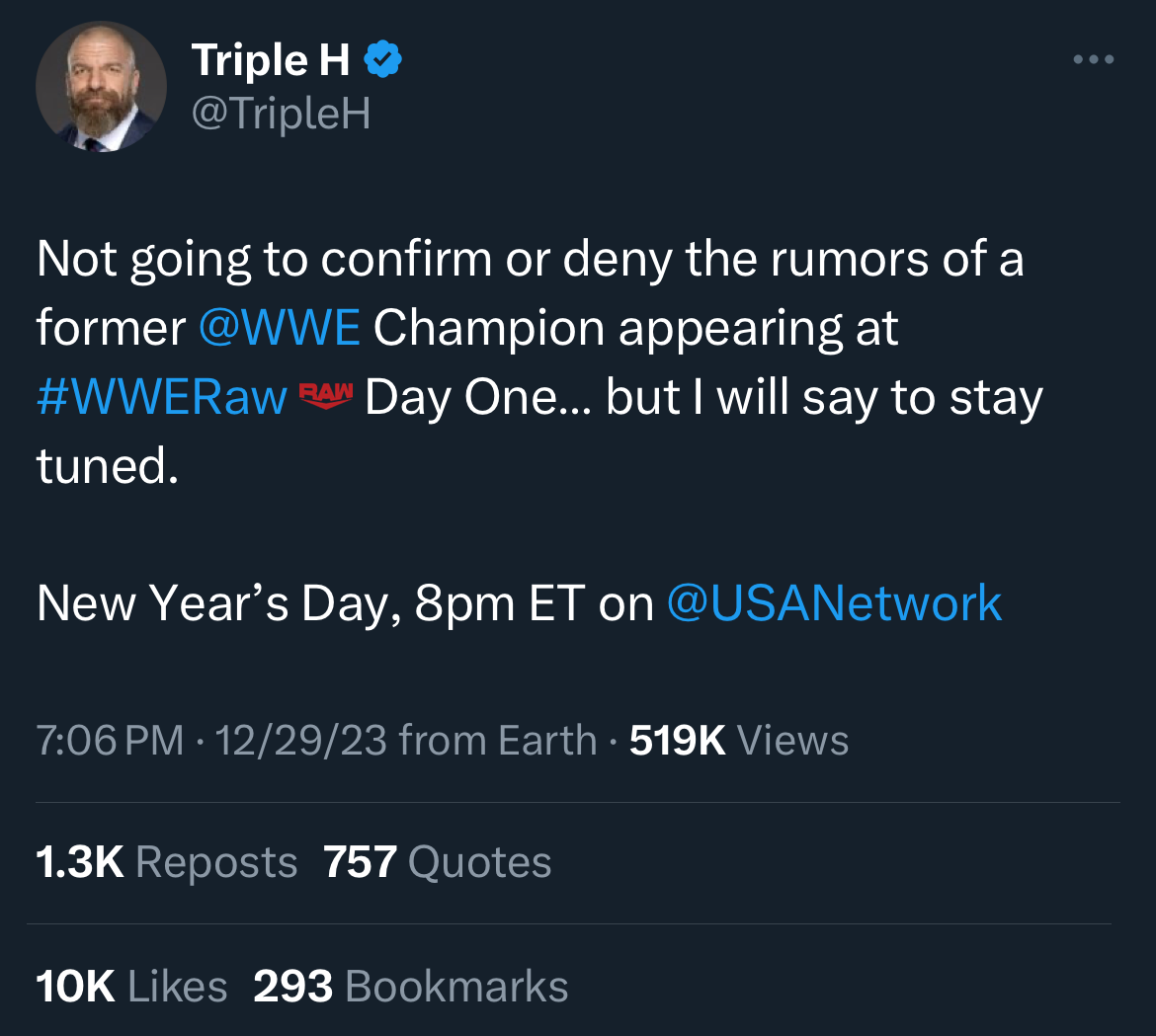Show the 757 Quotes list

(437, 862)
